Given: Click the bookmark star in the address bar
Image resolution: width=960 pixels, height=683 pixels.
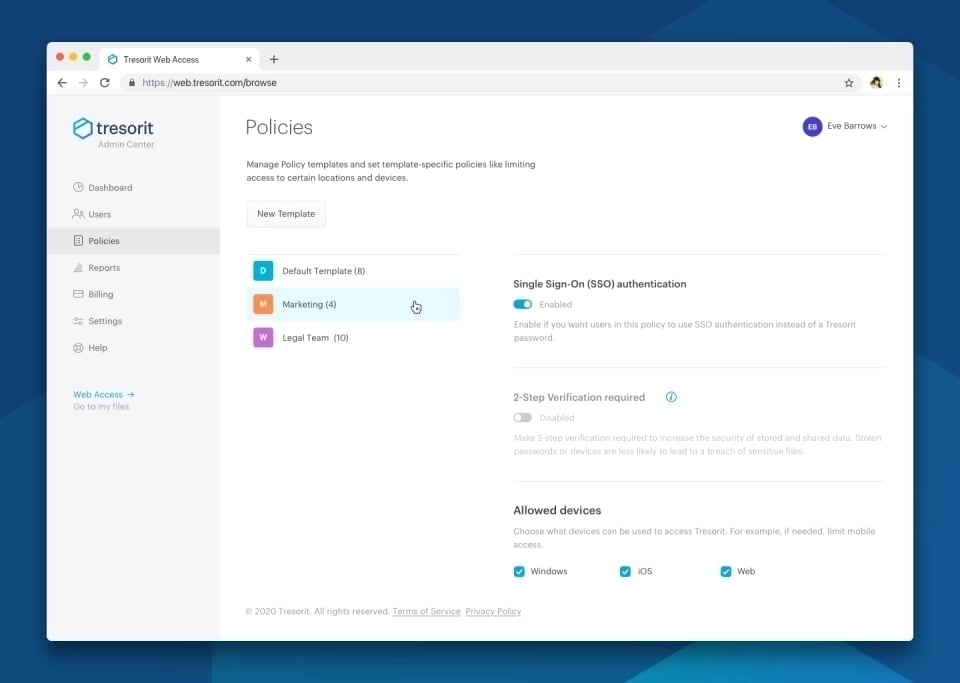Looking at the screenshot, I should [848, 83].
